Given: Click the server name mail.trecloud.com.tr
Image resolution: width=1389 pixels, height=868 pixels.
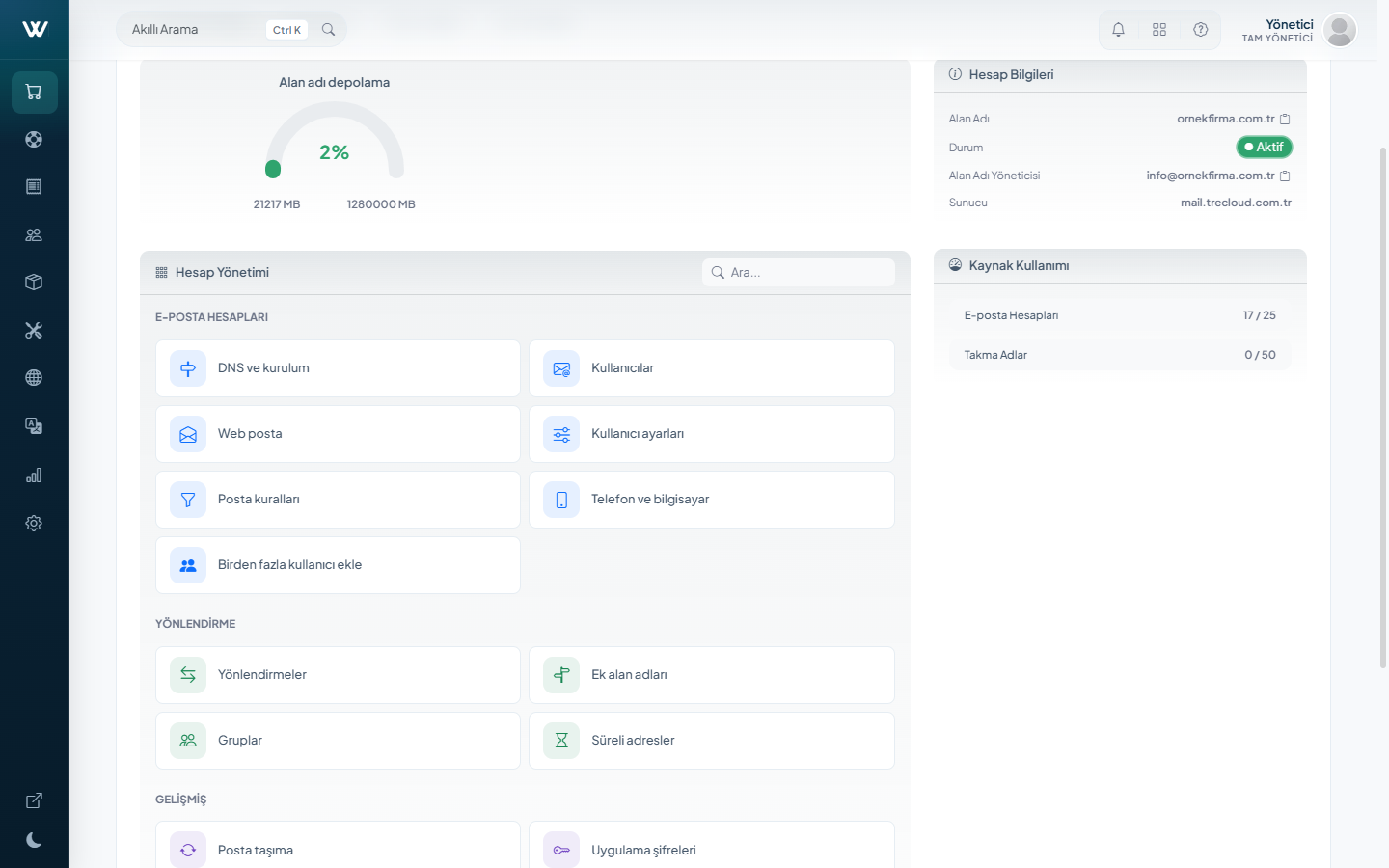Looking at the screenshot, I should coord(1236,203).
